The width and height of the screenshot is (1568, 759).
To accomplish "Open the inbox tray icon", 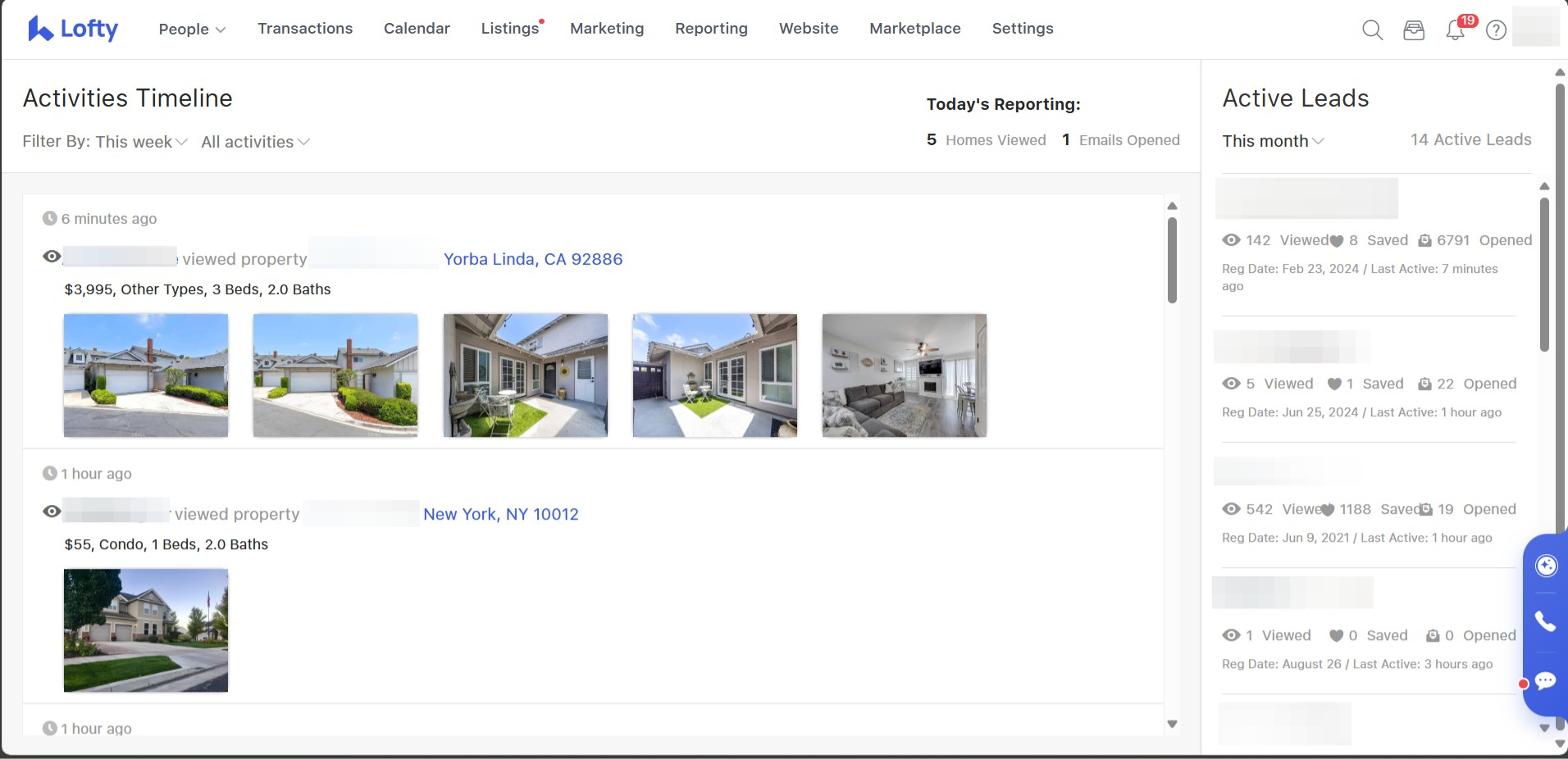I will 1413,30.
